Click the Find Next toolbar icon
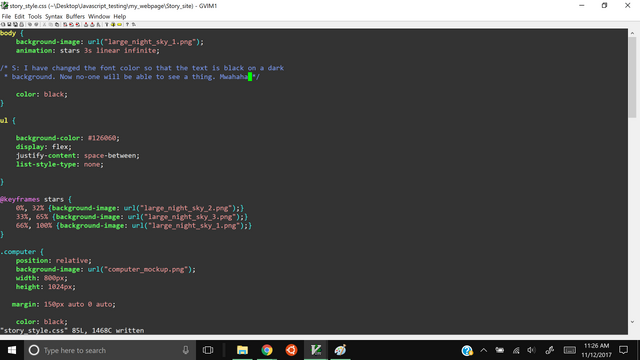This screenshot has height=360, width=640. [71, 24]
